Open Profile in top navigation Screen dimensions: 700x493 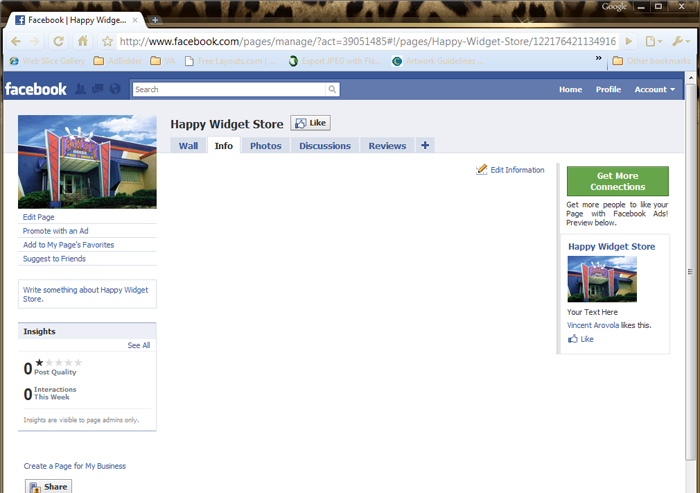point(608,89)
